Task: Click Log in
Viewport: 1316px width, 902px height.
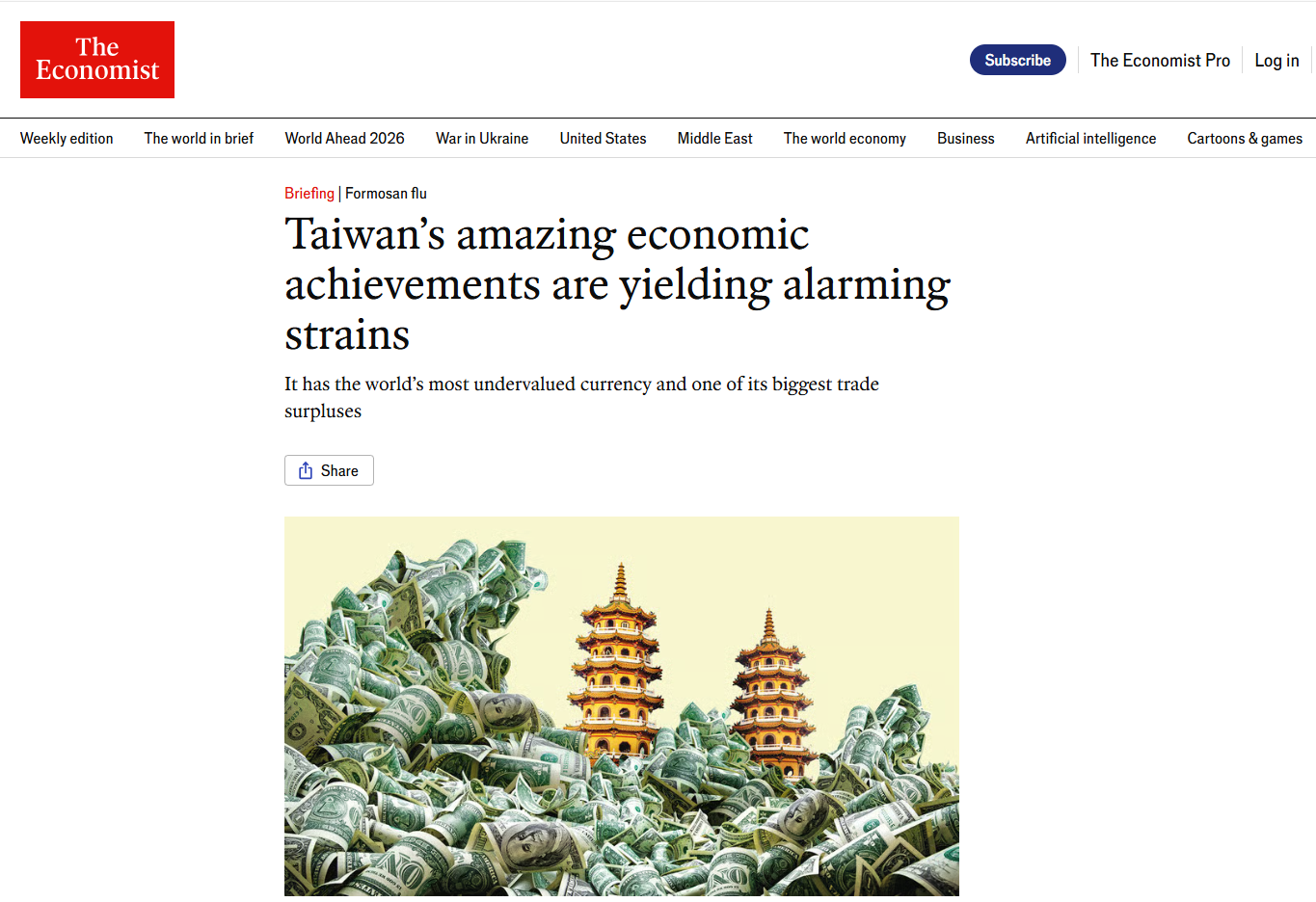Action: (1276, 61)
